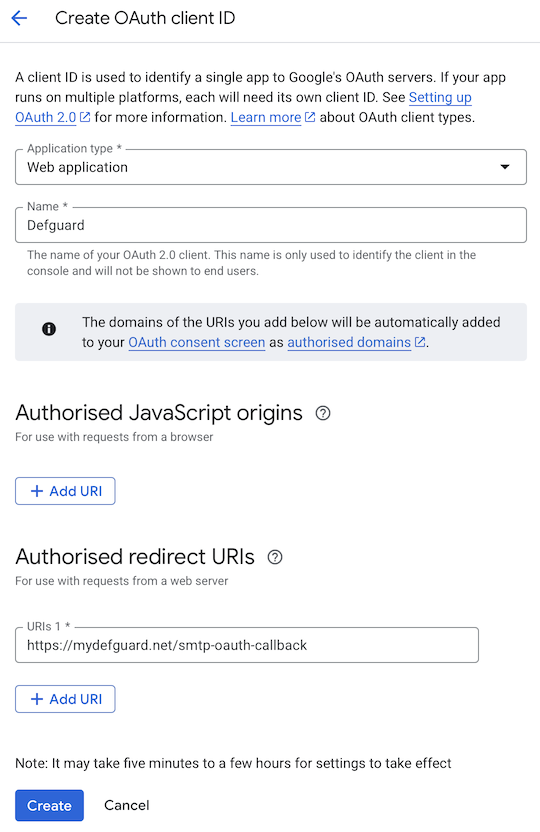Add URI under Authorised redirect URIs
This screenshot has width=540, height=832.
point(65,699)
